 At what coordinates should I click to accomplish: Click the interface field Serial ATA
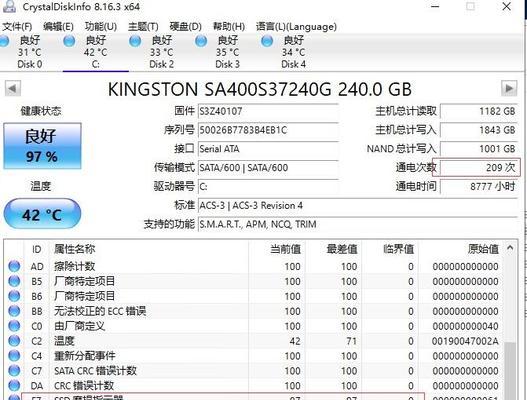[268, 149]
